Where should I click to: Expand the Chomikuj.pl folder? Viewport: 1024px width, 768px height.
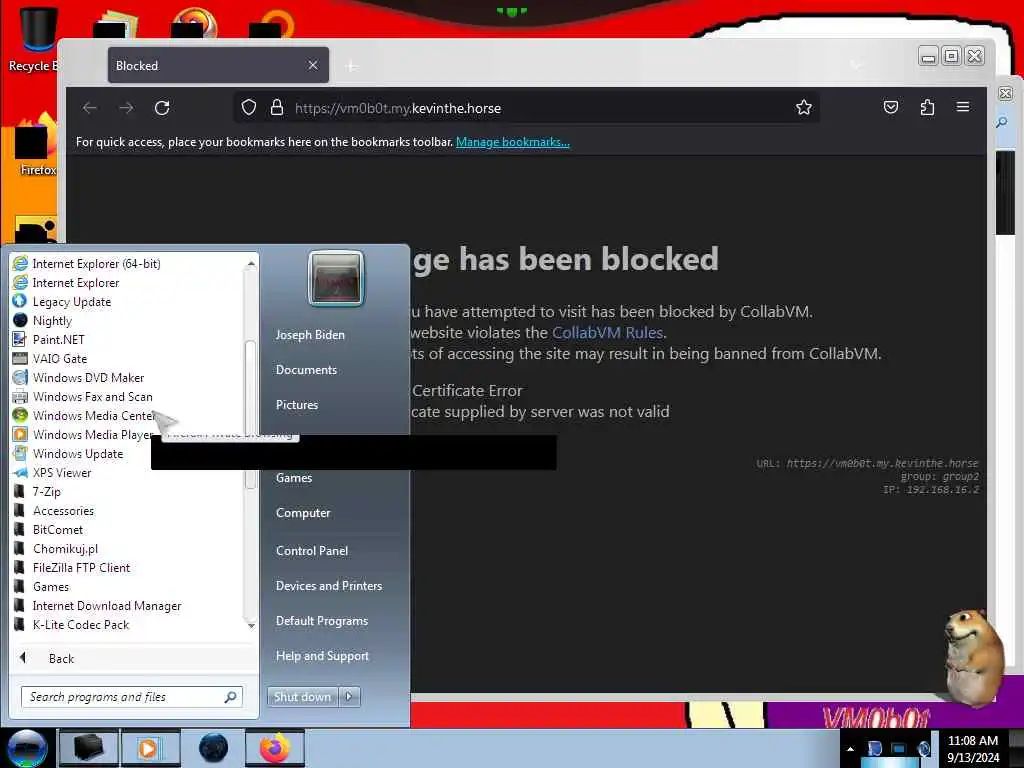65,549
